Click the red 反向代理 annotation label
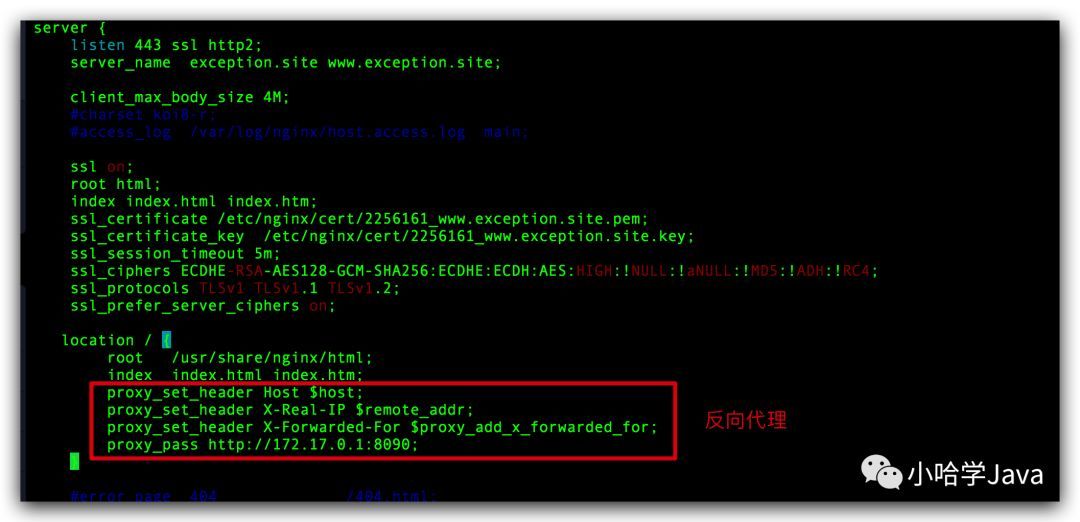This screenshot has height=522, width=1080. pos(745,420)
